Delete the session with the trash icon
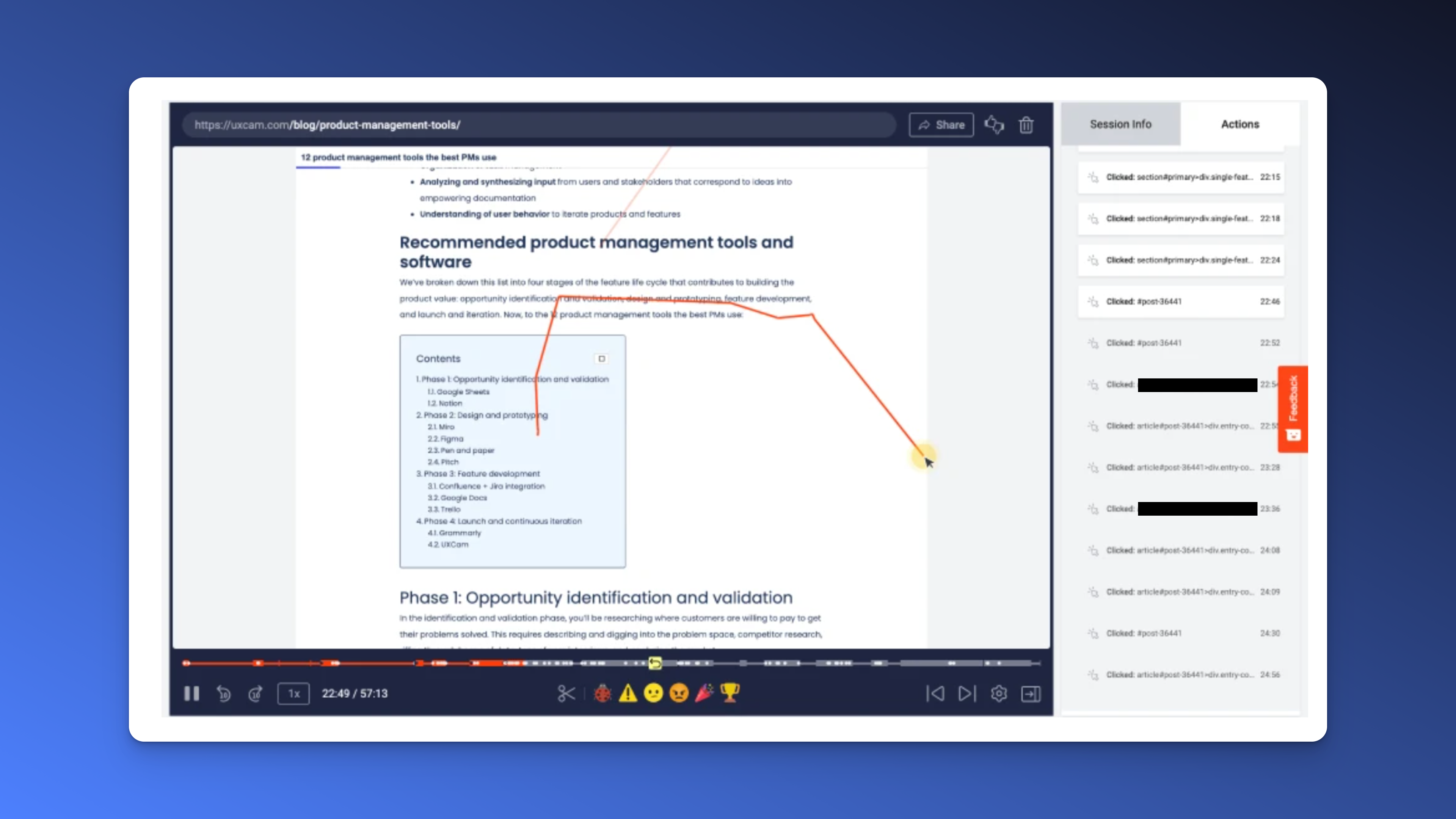The height and width of the screenshot is (819, 1456). (1026, 125)
